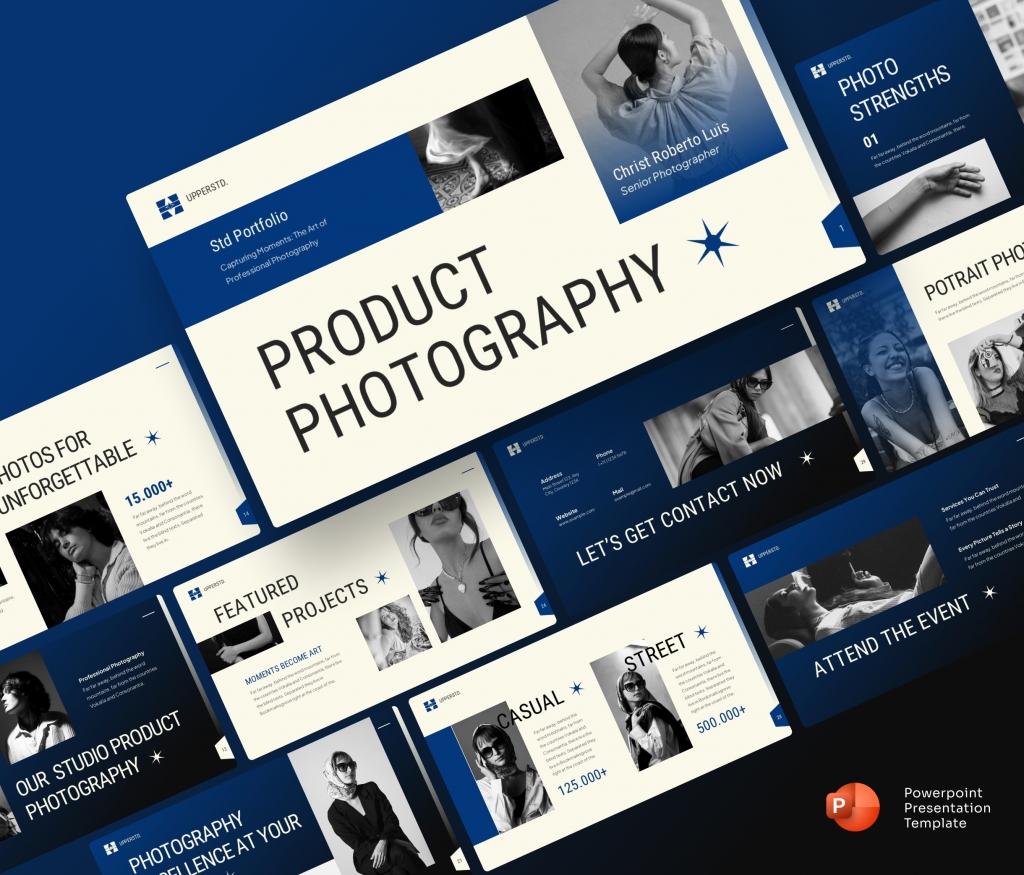Click the blue star next to STREET heading
Viewport: 1024px width, 875px height.
[701, 631]
